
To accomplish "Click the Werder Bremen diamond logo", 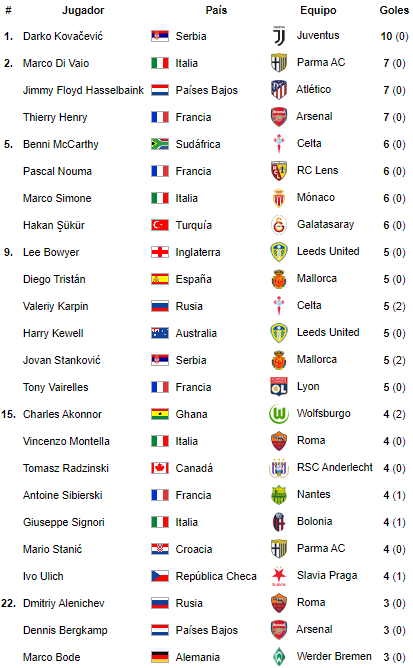I will tap(279, 657).
